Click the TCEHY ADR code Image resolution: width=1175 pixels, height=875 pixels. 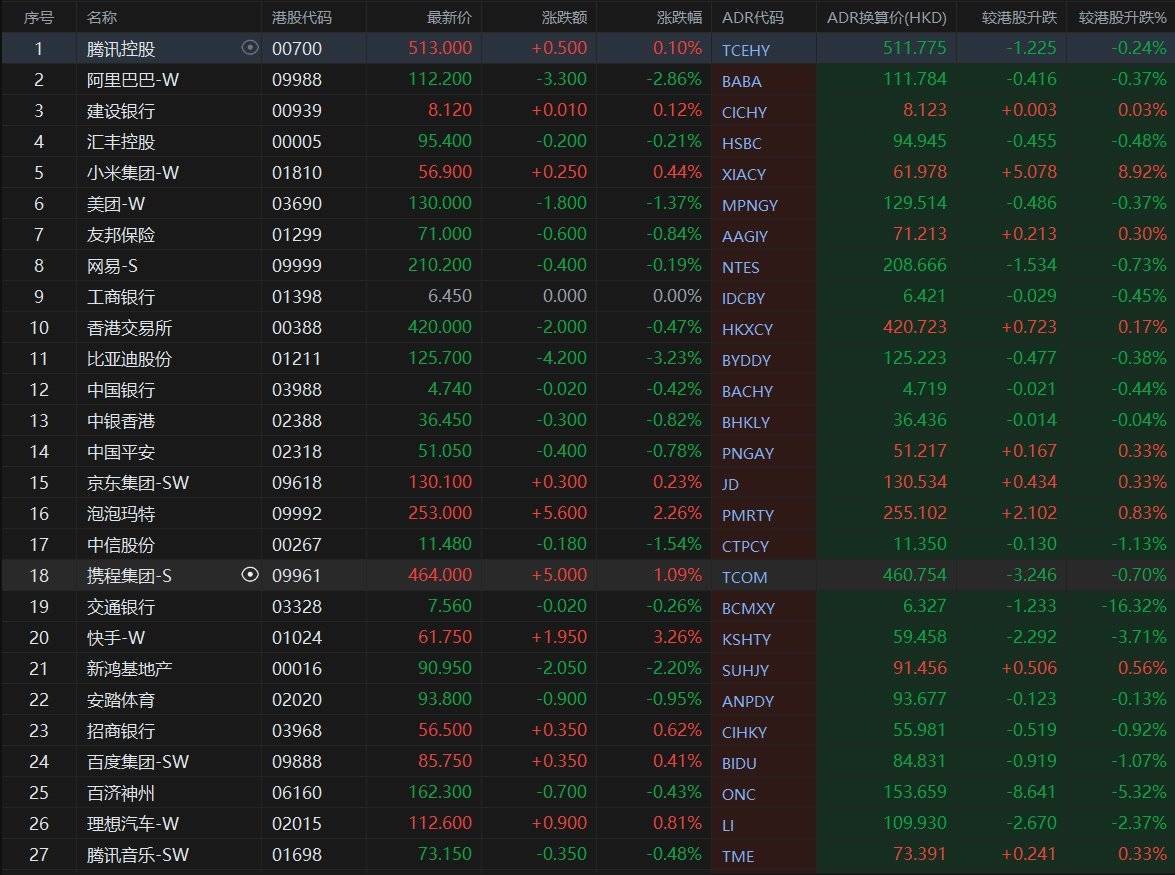click(746, 50)
